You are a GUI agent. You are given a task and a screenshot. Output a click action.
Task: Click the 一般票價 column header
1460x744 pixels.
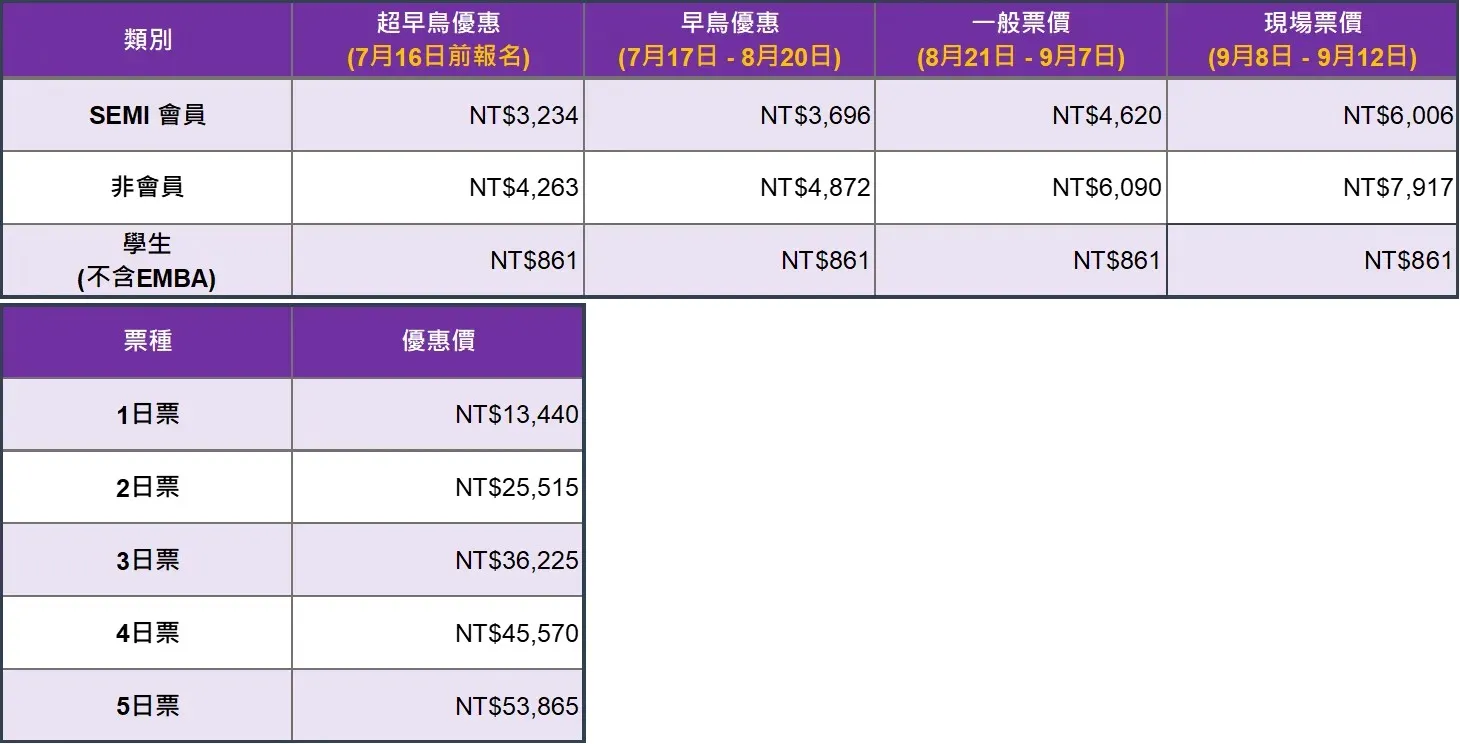(x=1021, y=40)
